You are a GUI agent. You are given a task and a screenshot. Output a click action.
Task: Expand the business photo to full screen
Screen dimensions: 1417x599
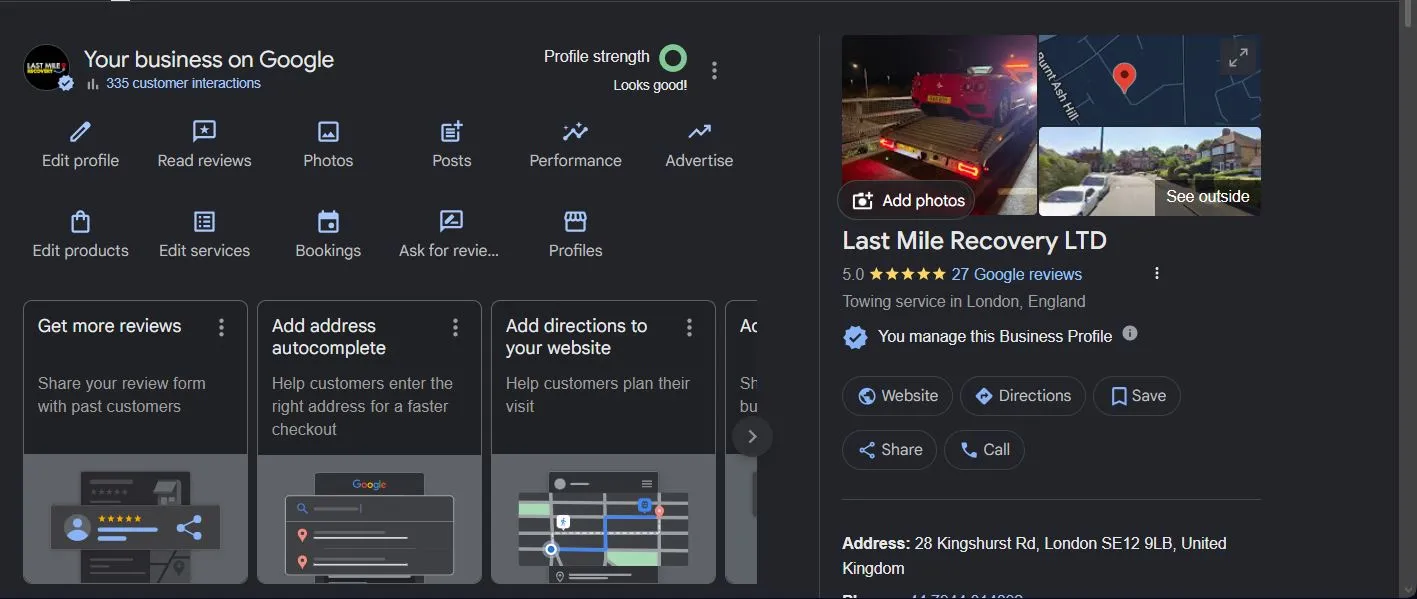(x=1238, y=58)
